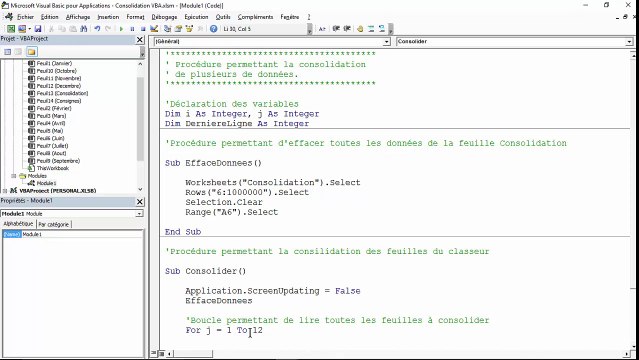The image size is (639, 360).
Task: Open the Module1 Module properties dropdown
Action: point(139,214)
